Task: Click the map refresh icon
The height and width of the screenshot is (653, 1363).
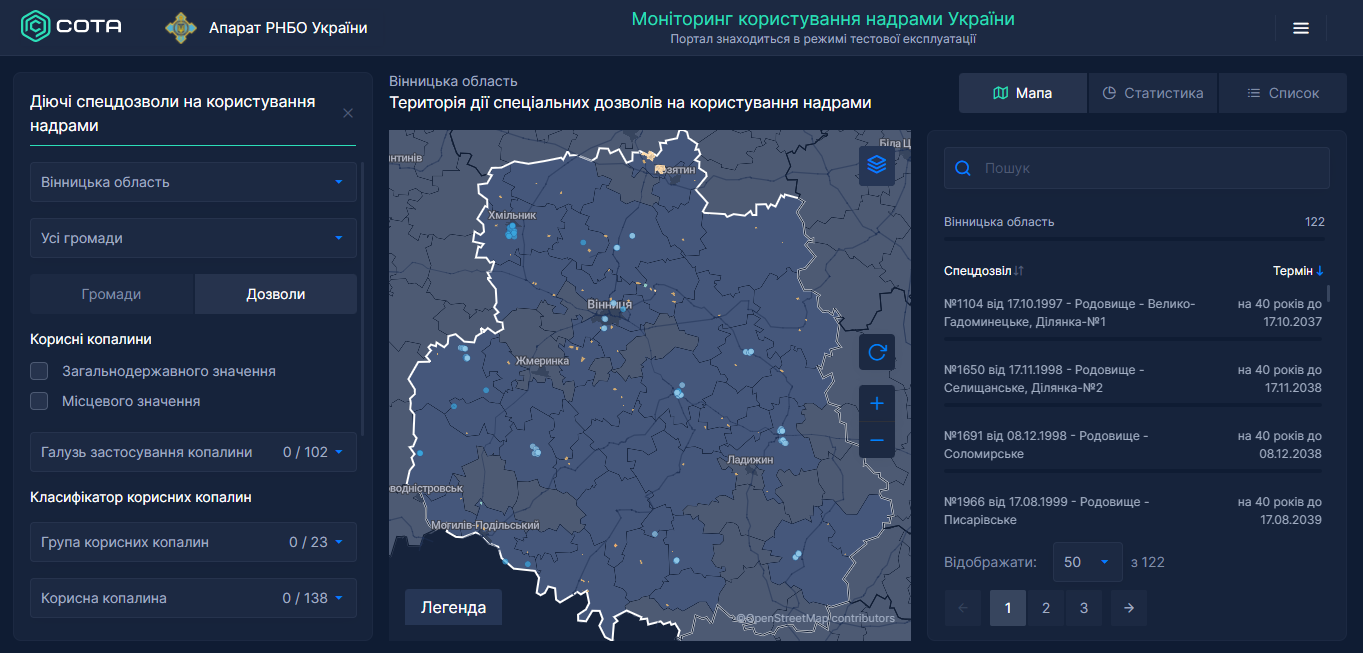Action: point(877,352)
